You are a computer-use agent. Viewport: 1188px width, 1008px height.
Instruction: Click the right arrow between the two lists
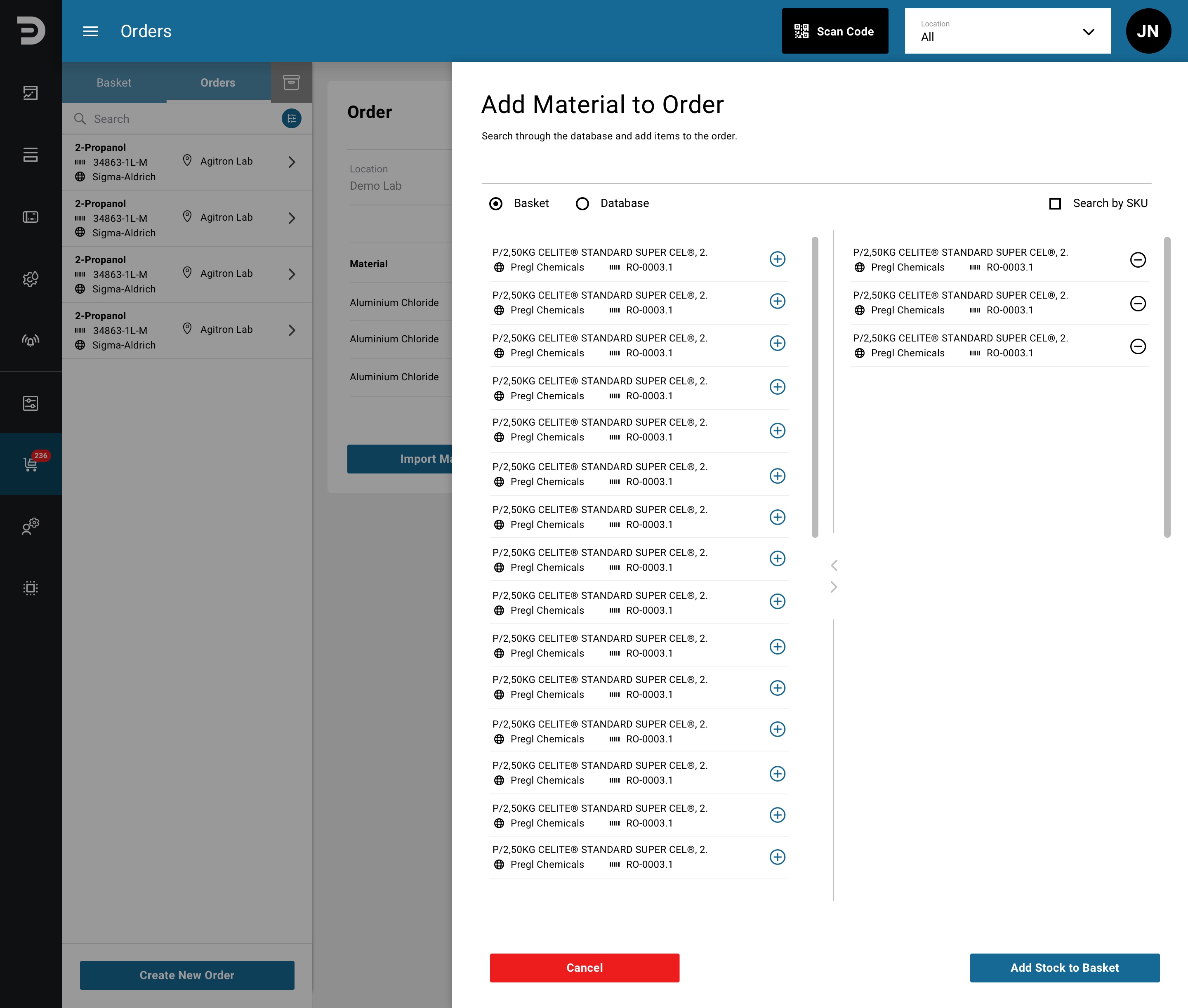(834, 587)
